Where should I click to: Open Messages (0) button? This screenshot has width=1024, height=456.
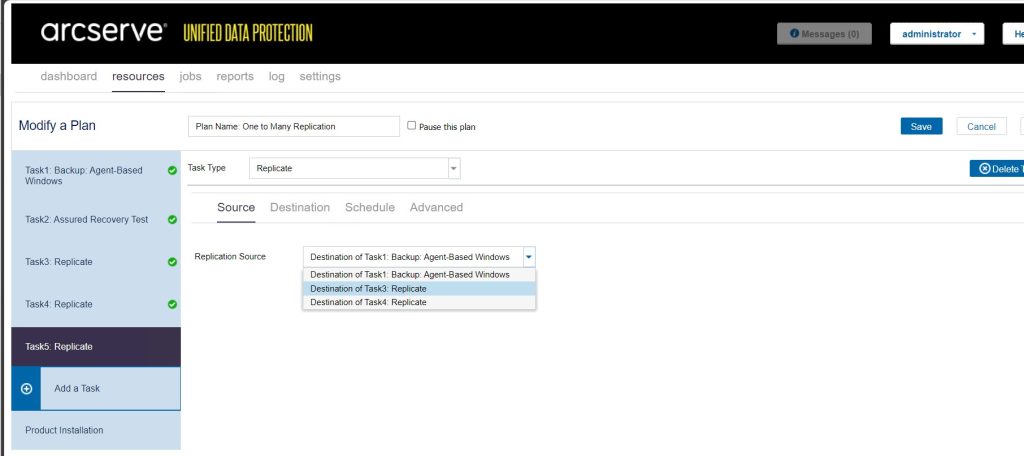(x=824, y=34)
